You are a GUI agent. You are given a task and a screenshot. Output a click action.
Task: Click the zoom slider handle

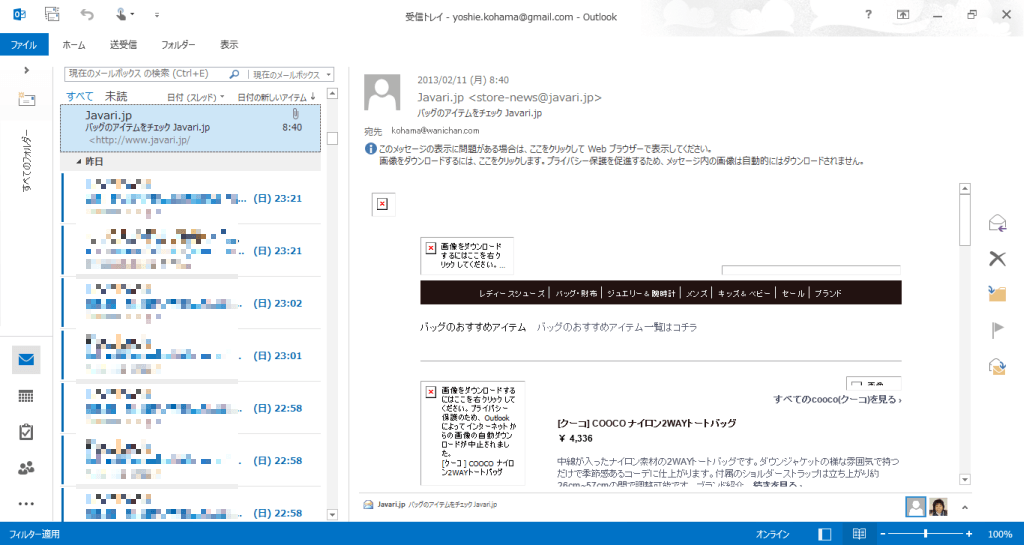925,534
